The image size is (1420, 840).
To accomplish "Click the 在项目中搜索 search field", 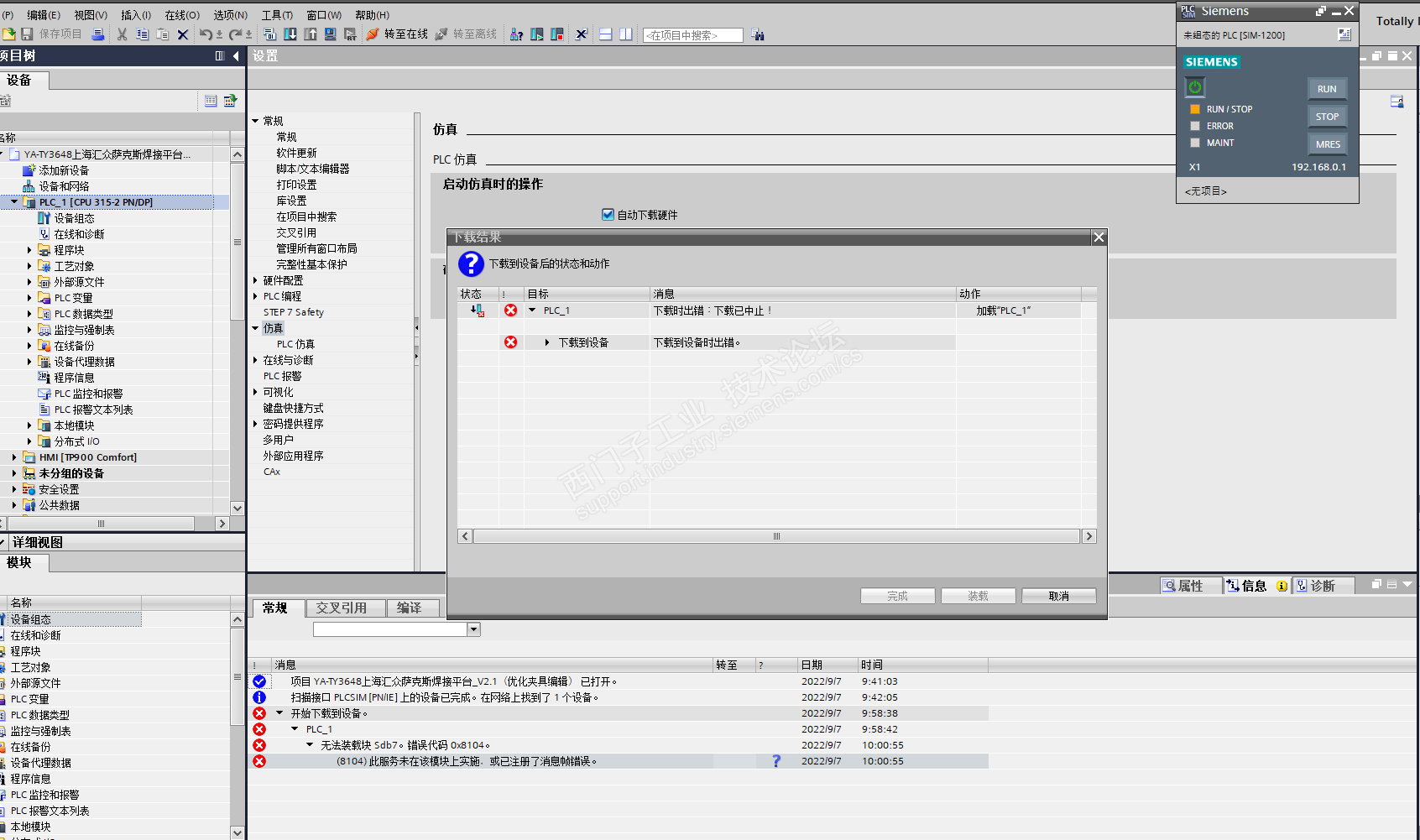I will (x=693, y=35).
